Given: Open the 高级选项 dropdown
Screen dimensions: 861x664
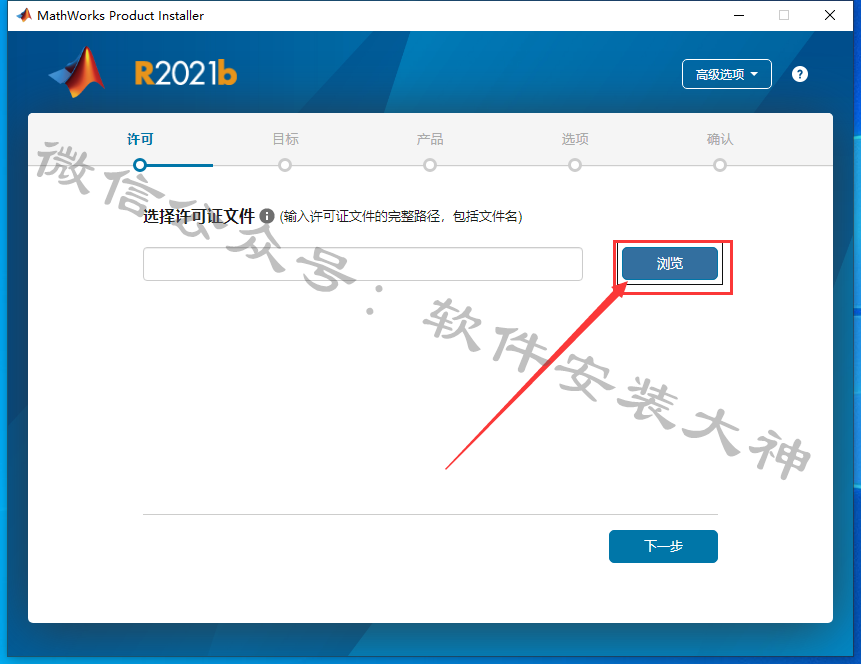Looking at the screenshot, I should [x=726, y=74].
